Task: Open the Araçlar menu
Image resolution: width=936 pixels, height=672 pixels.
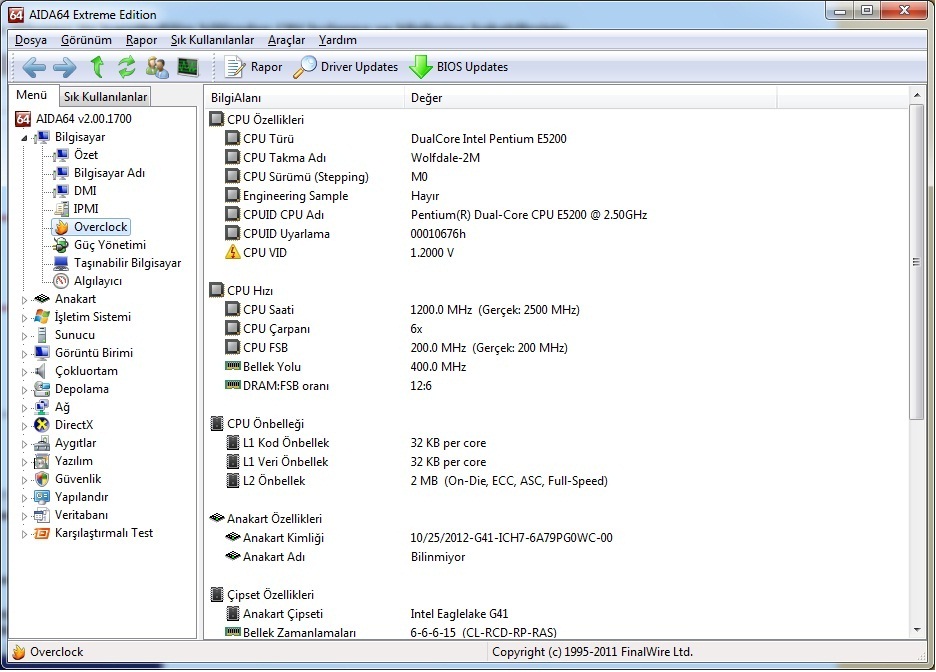Action: coord(287,40)
